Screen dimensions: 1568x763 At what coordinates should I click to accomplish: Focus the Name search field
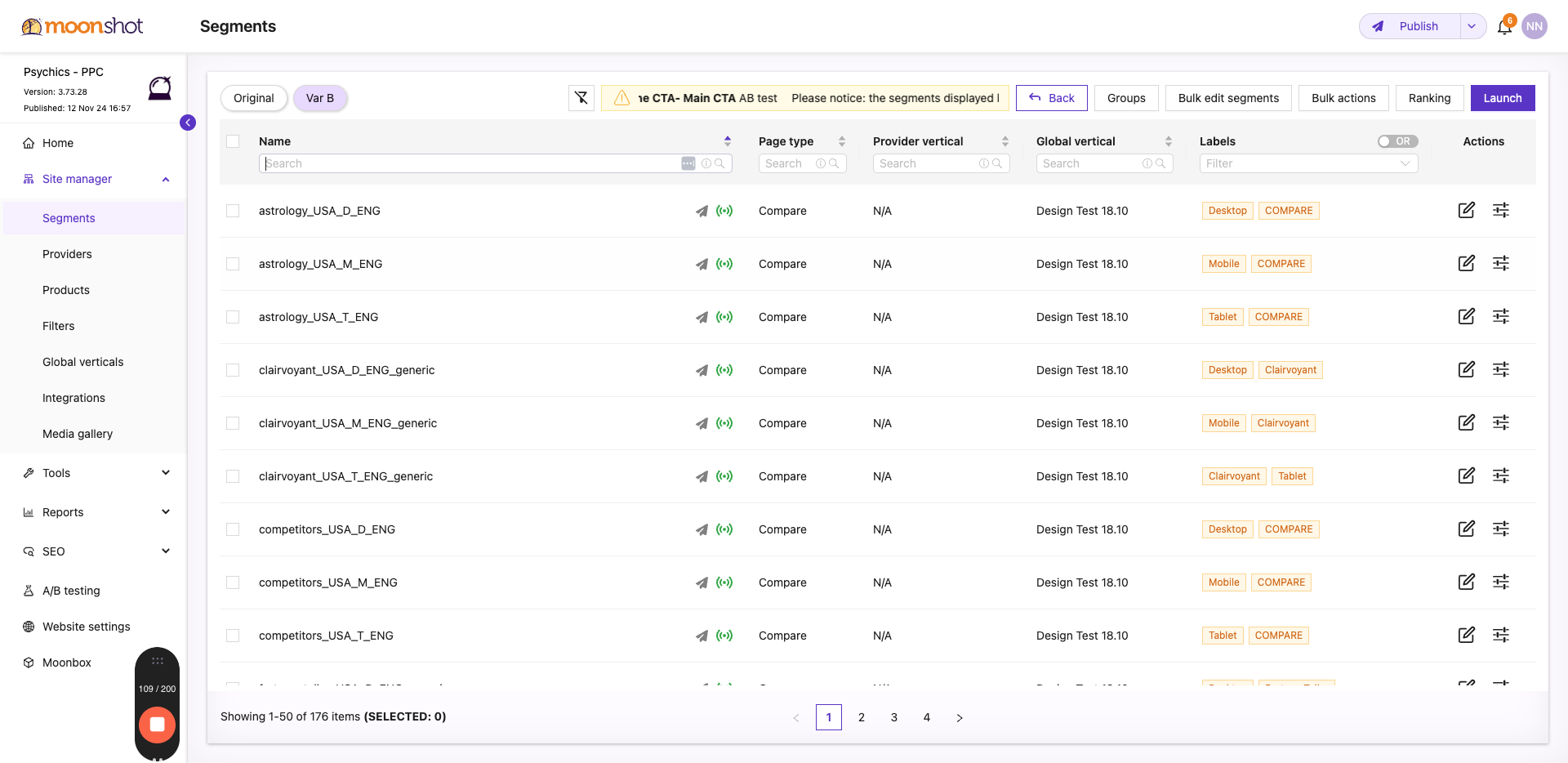495,163
